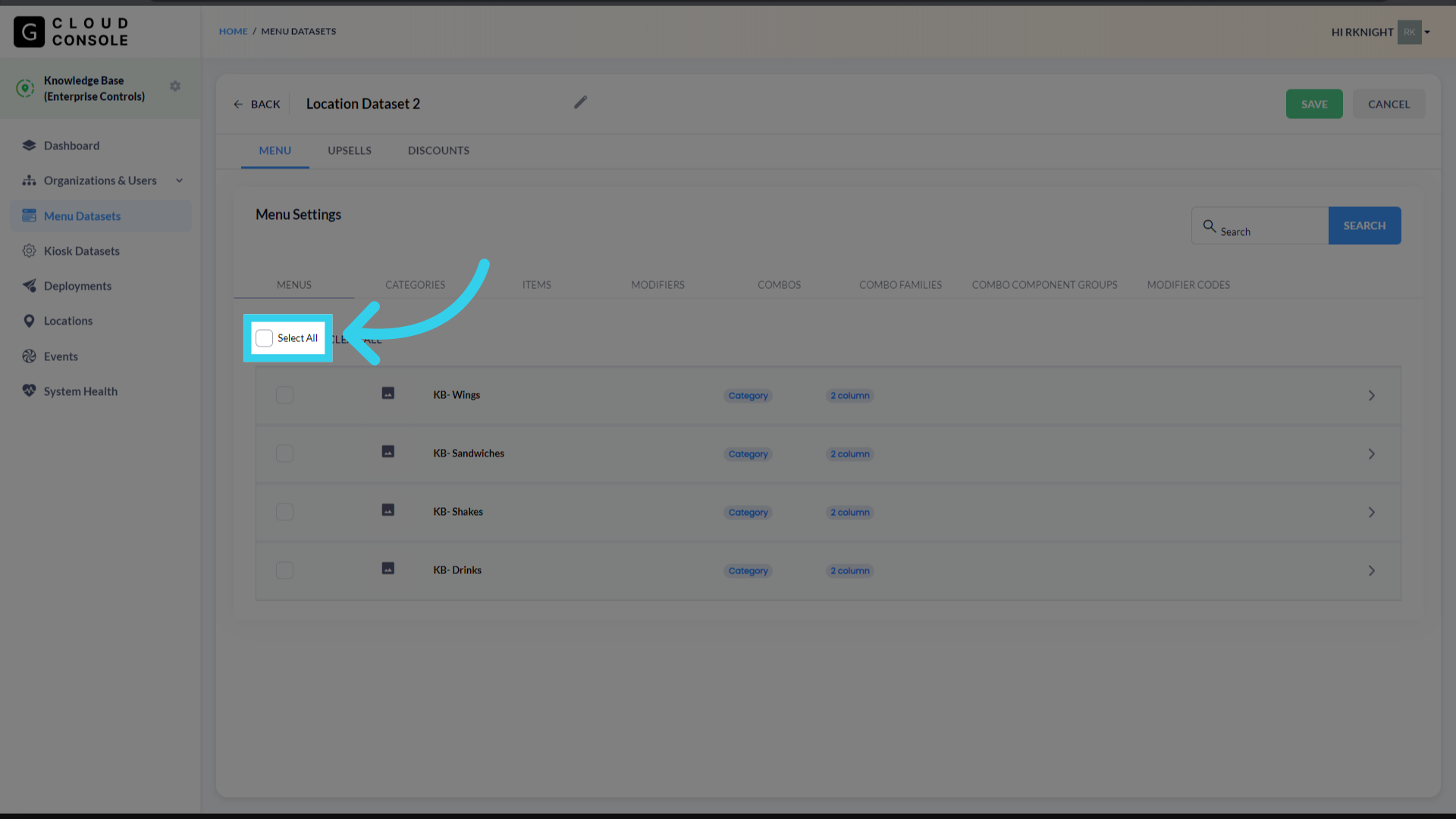Expand KB- Drinks row chevron

click(x=1371, y=571)
